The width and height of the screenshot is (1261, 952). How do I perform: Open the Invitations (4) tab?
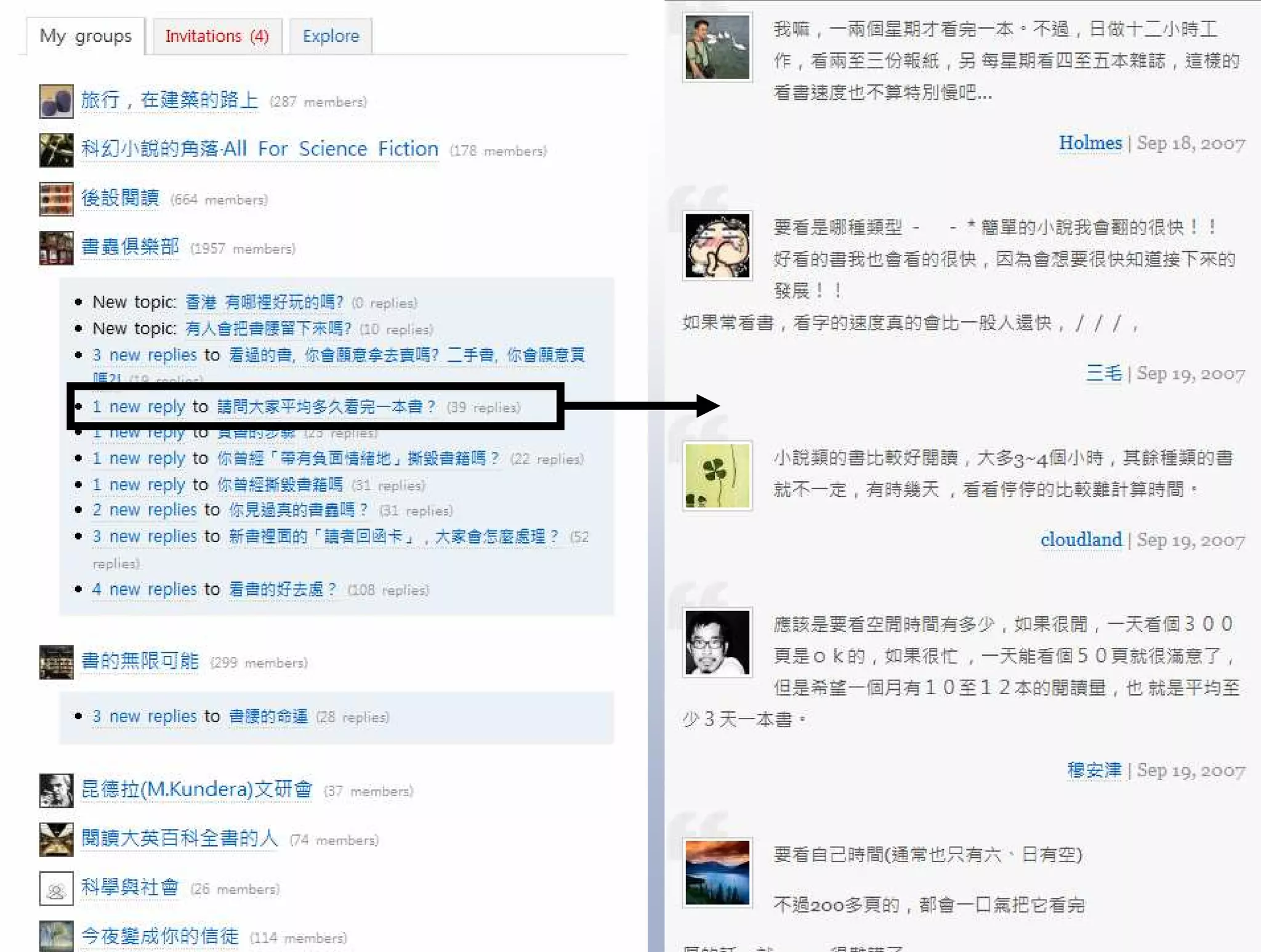217,36
